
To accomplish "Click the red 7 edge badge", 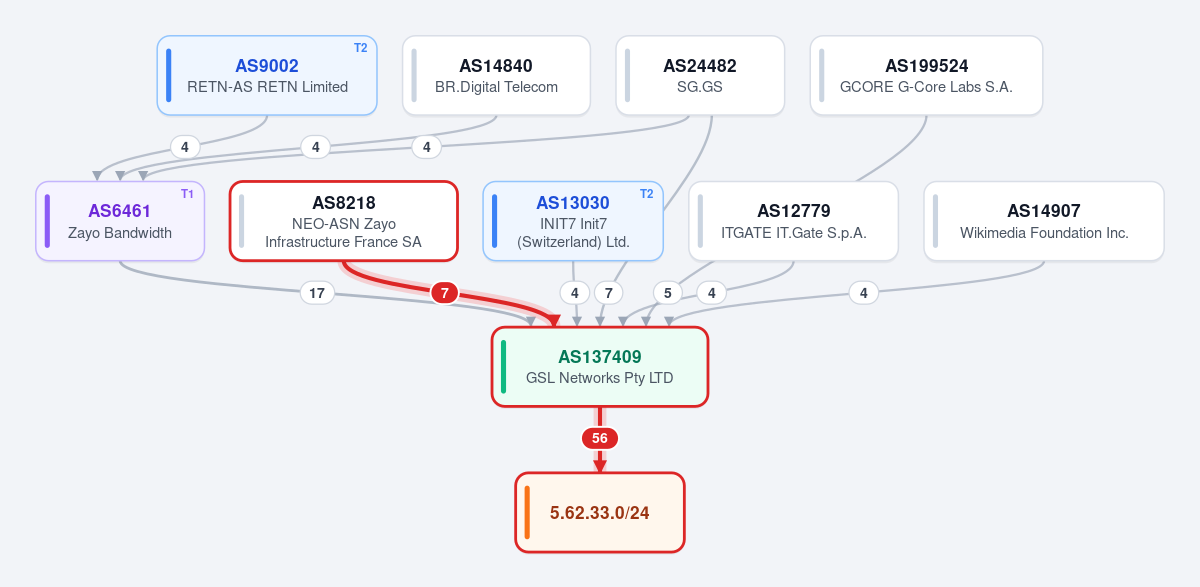I will pos(445,293).
